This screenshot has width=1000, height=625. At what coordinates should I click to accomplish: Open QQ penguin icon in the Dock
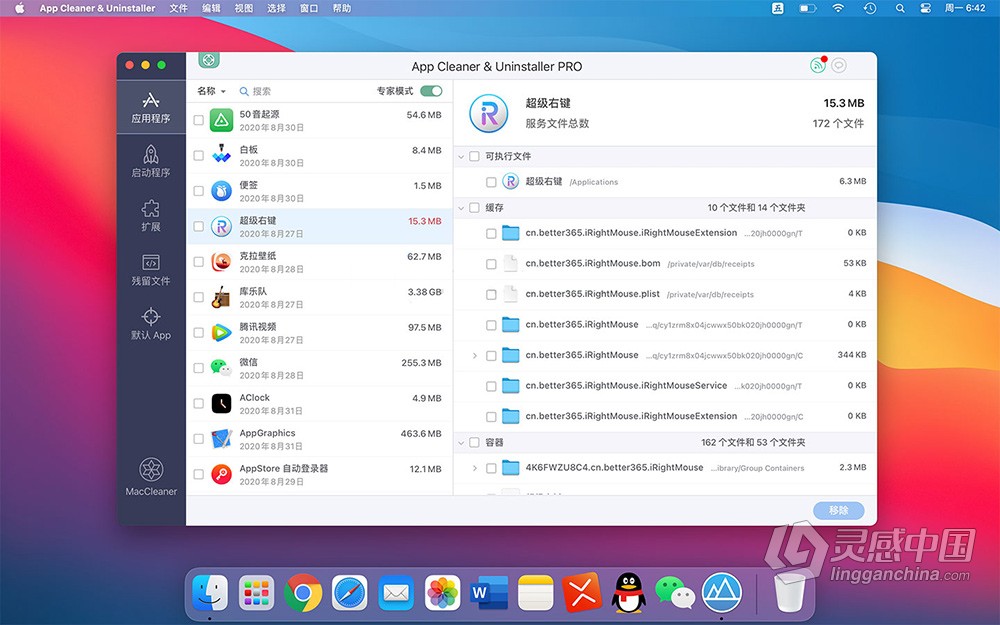pos(628,593)
